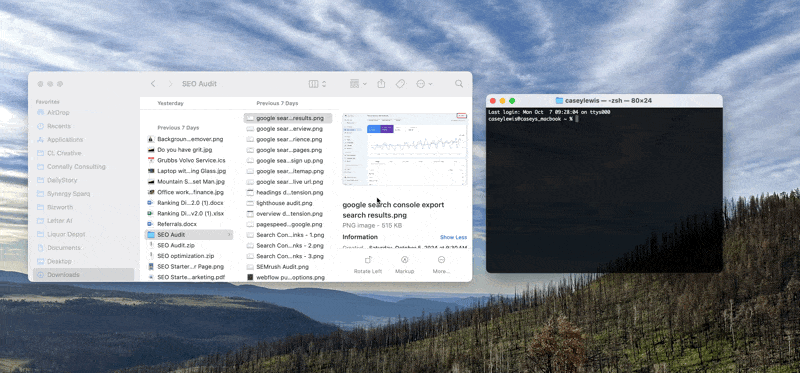
Task: Open the Action ellipsis menu in Finder
Action: click(x=424, y=84)
